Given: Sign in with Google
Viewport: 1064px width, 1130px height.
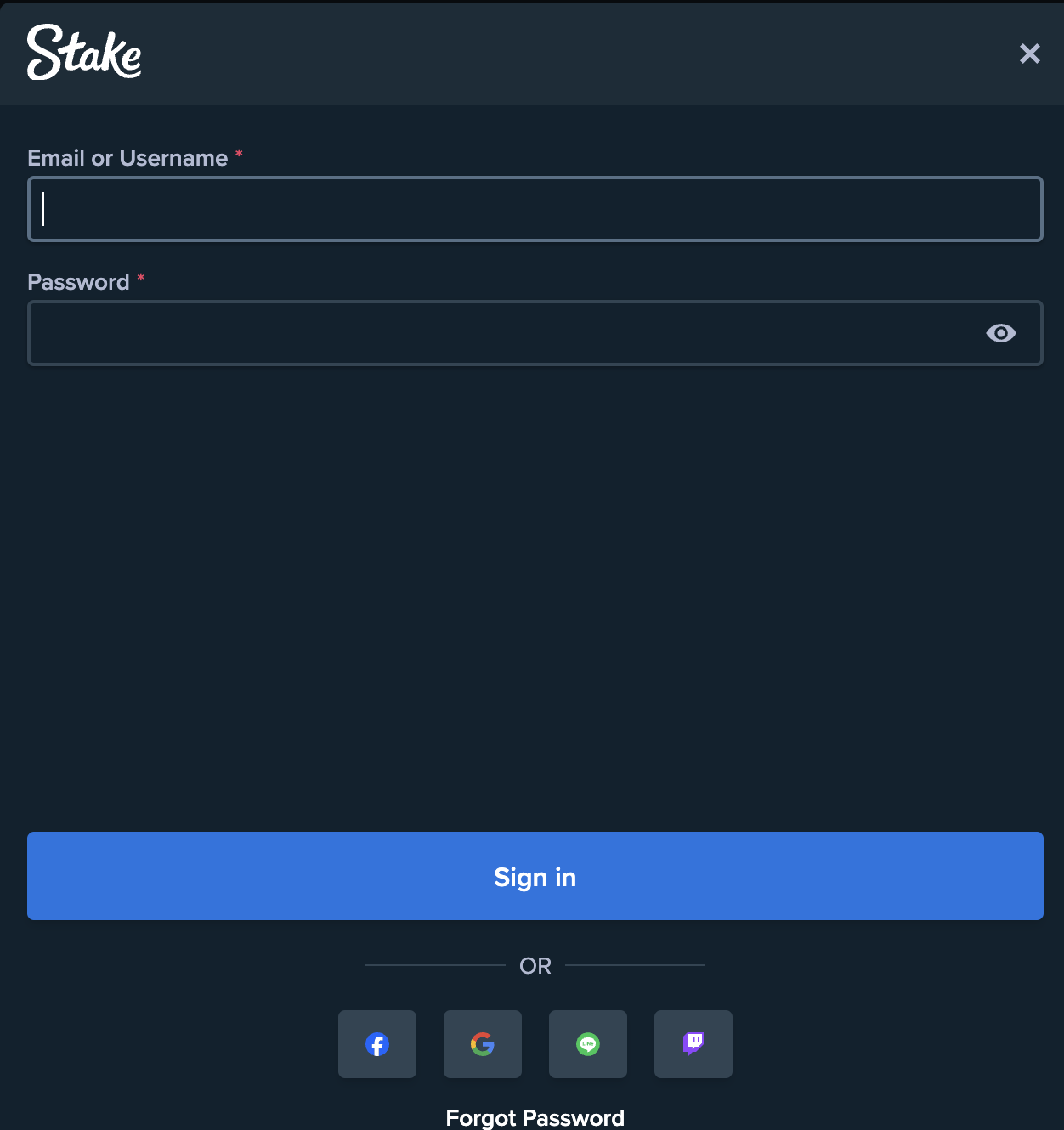Looking at the screenshot, I should (483, 1044).
